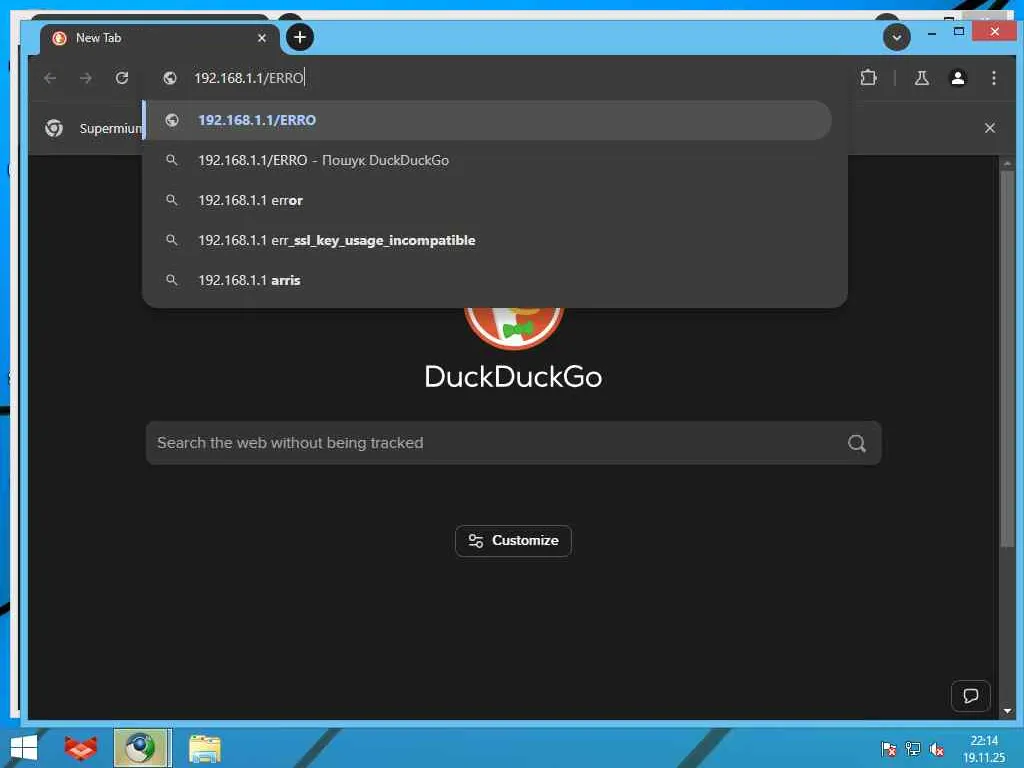Click the network tray icon
Viewport: 1024px width, 768px height.
pyautogui.click(x=912, y=749)
